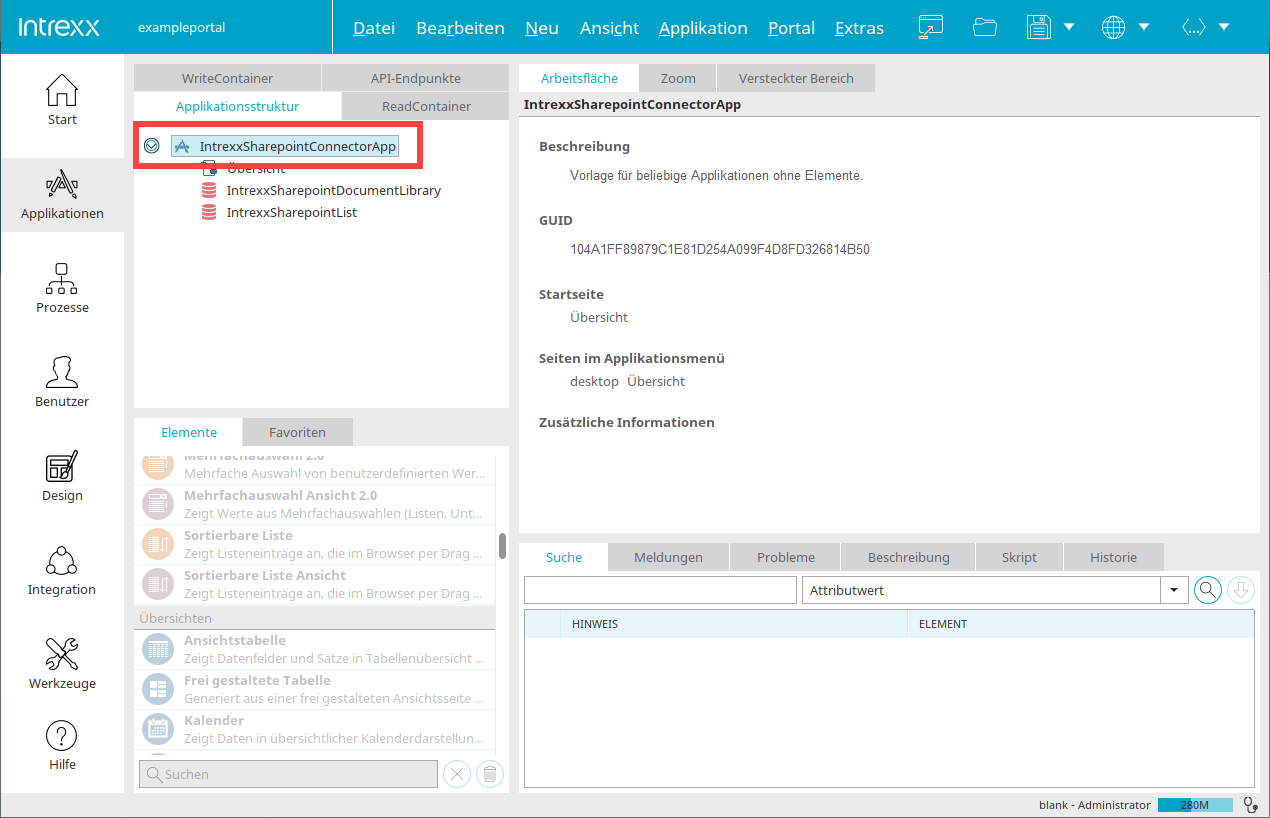Open the Applikationen module
This screenshot has height=818, width=1270.
pos(62,194)
